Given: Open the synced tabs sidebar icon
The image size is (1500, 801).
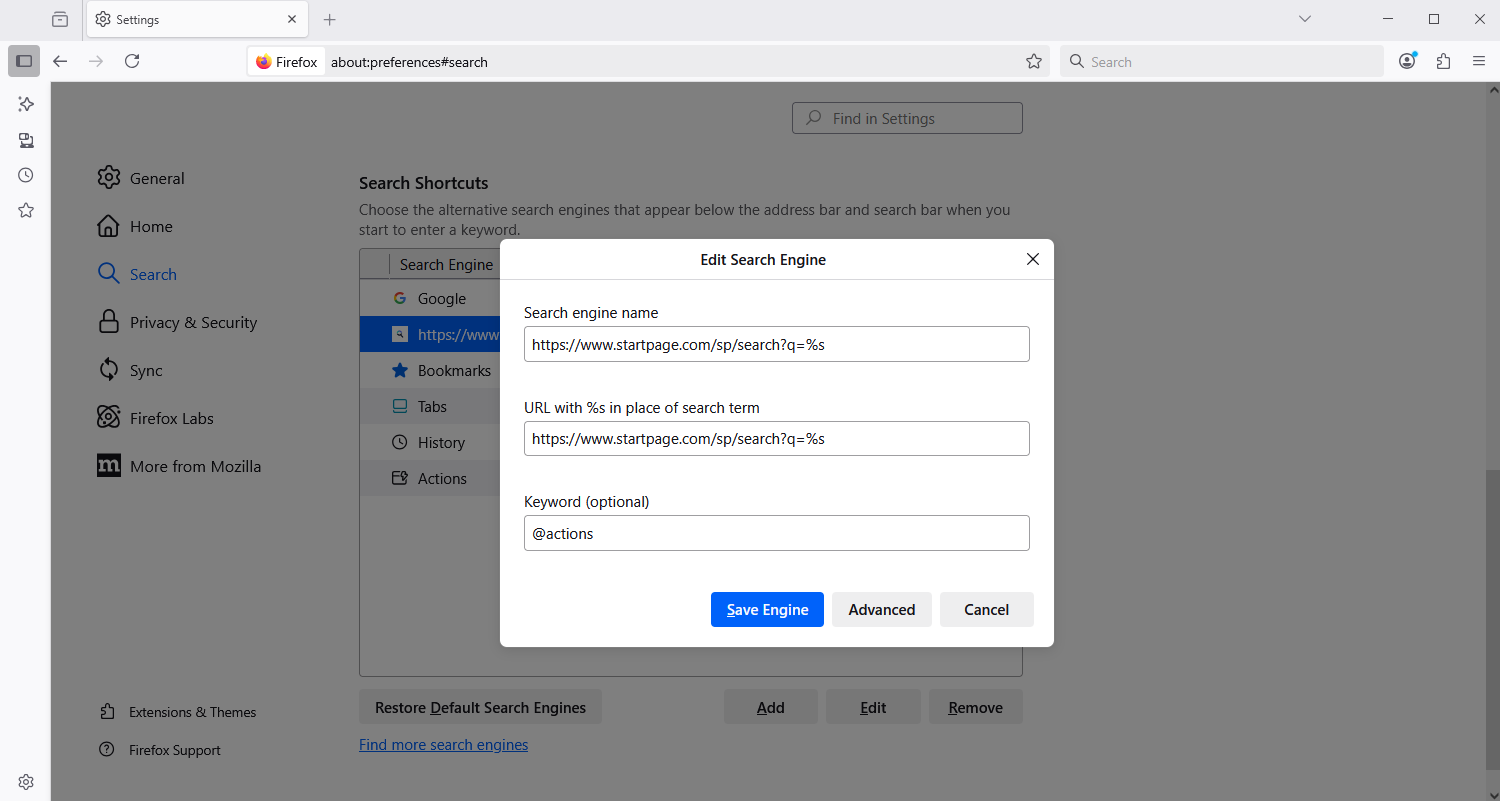Looking at the screenshot, I should click(26, 140).
